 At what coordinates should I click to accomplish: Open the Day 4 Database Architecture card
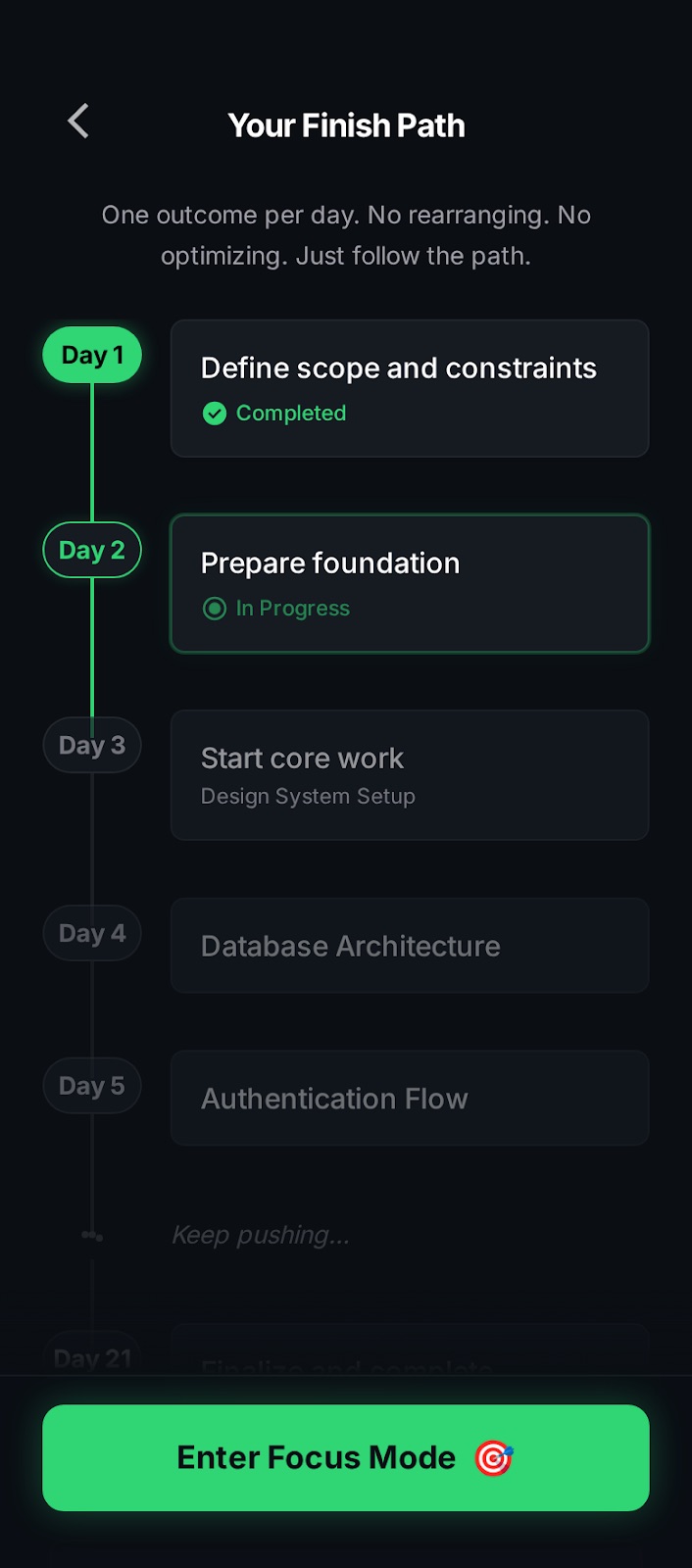click(410, 946)
